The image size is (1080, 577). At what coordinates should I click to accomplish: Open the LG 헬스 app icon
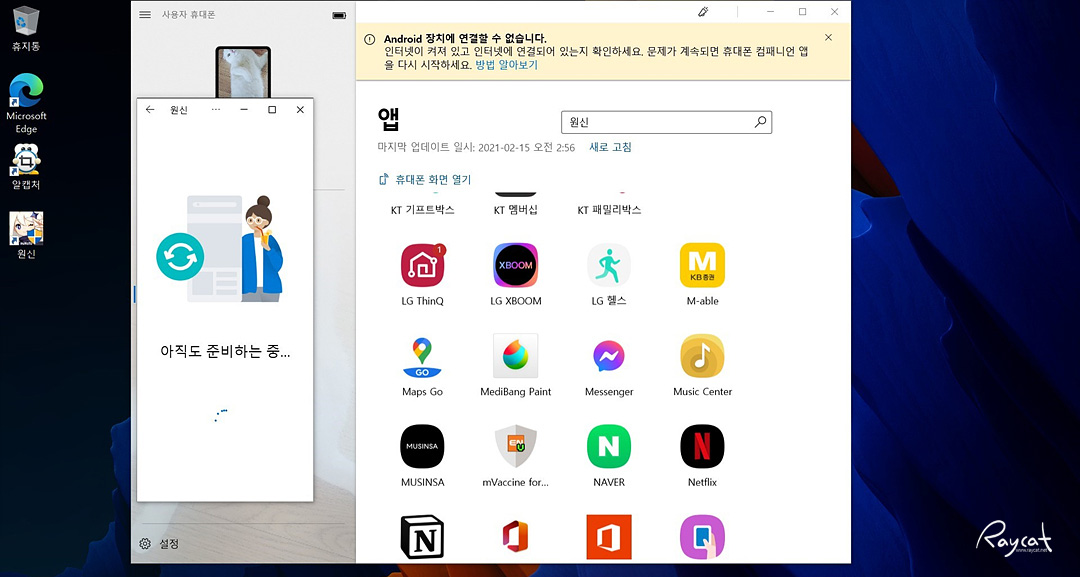point(608,265)
